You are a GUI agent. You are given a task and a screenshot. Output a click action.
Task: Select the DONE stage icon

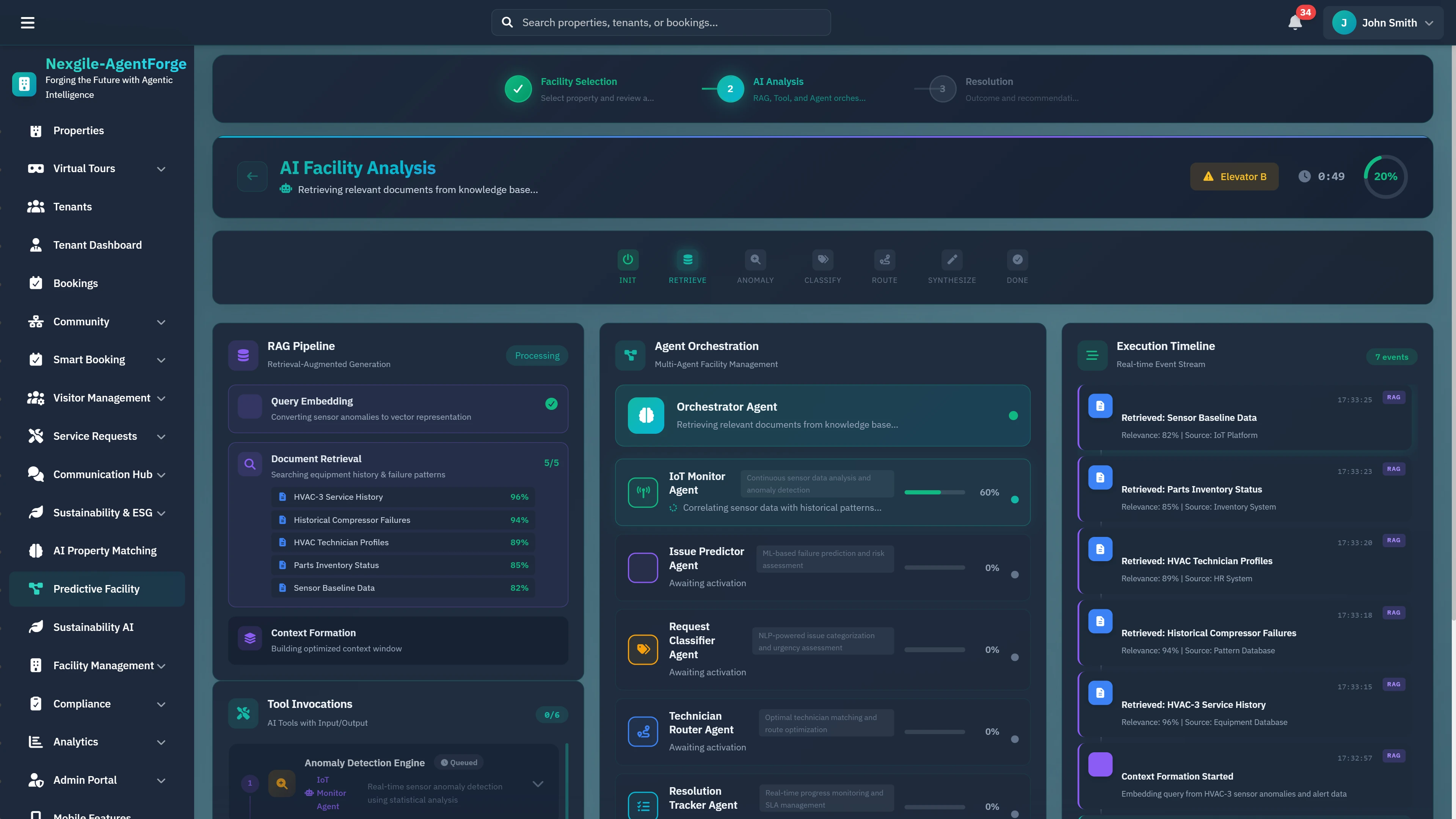pyautogui.click(x=1017, y=259)
